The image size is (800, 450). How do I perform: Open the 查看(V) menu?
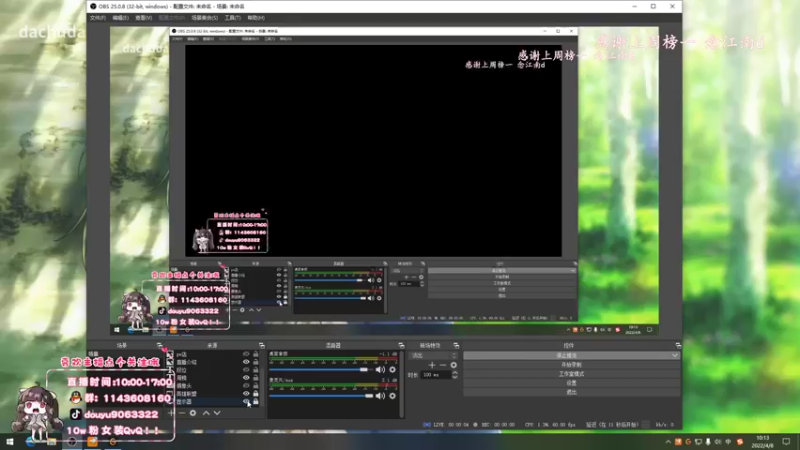(x=143, y=18)
